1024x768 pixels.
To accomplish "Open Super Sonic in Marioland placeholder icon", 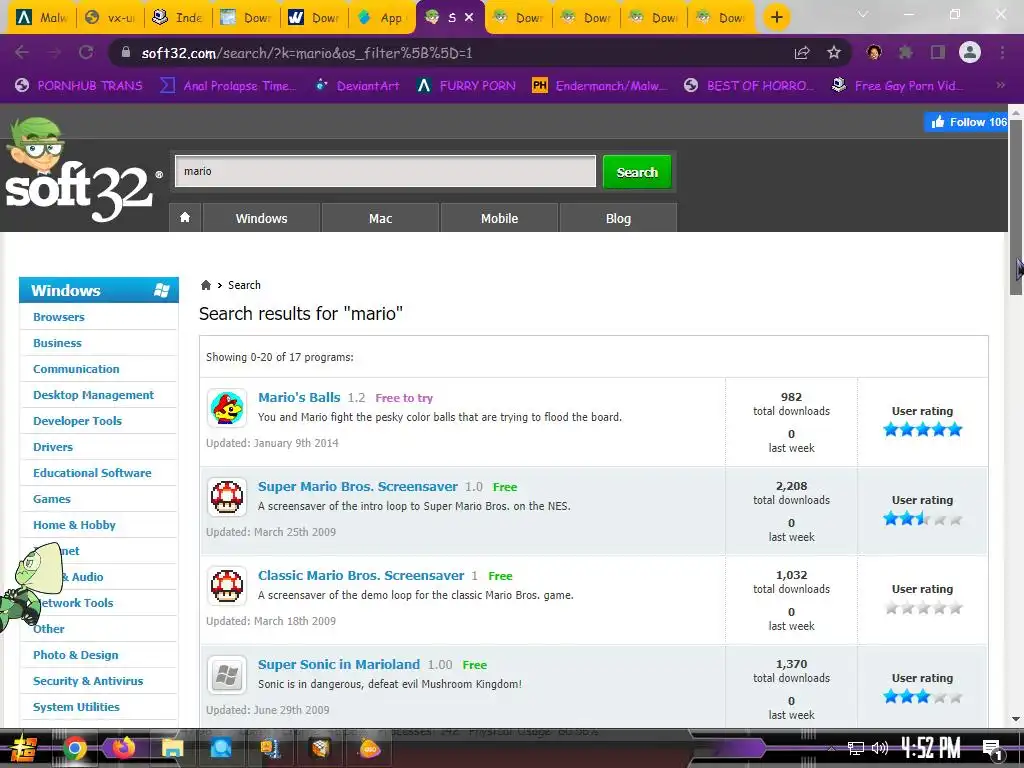I will coord(227,675).
